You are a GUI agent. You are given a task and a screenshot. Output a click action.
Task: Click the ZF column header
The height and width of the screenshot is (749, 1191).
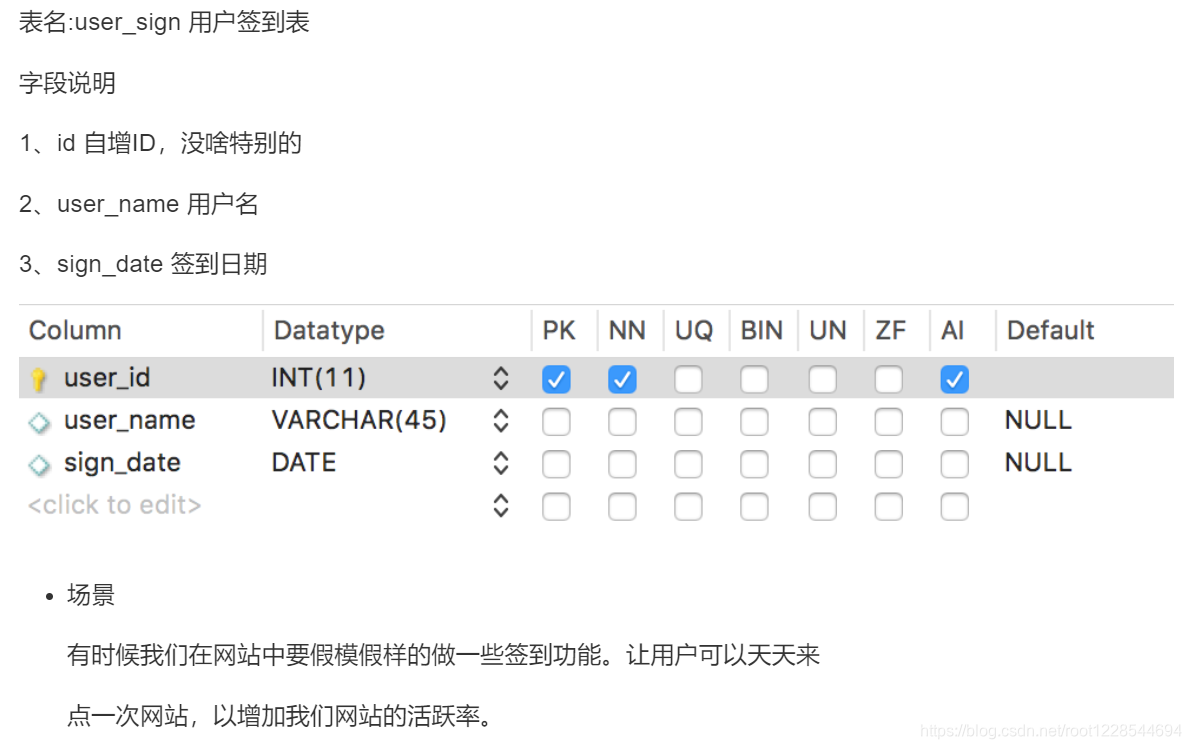891,330
